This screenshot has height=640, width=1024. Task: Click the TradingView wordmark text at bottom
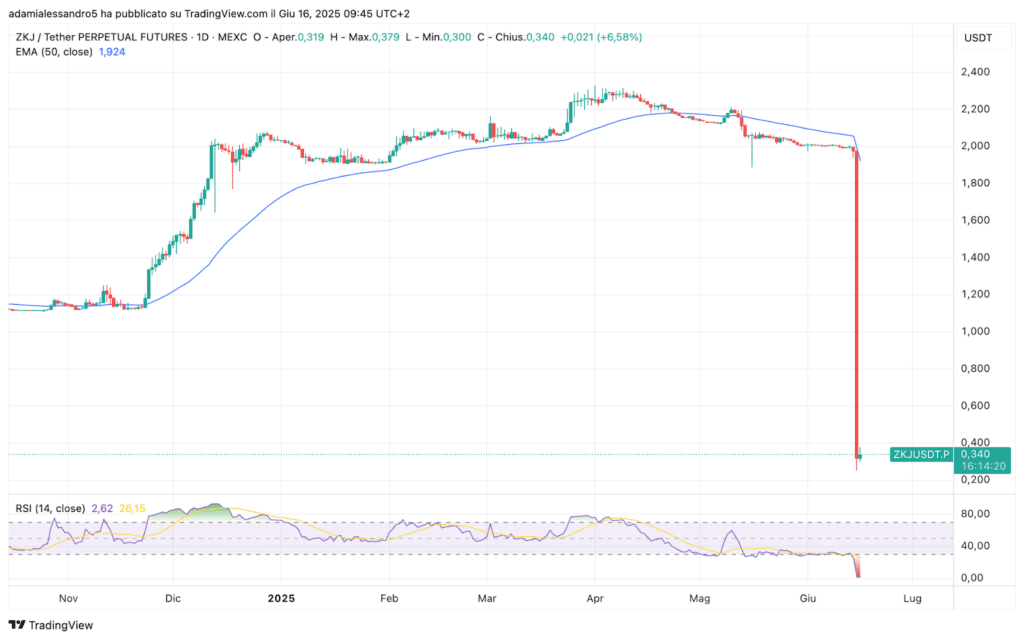tap(61, 626)
